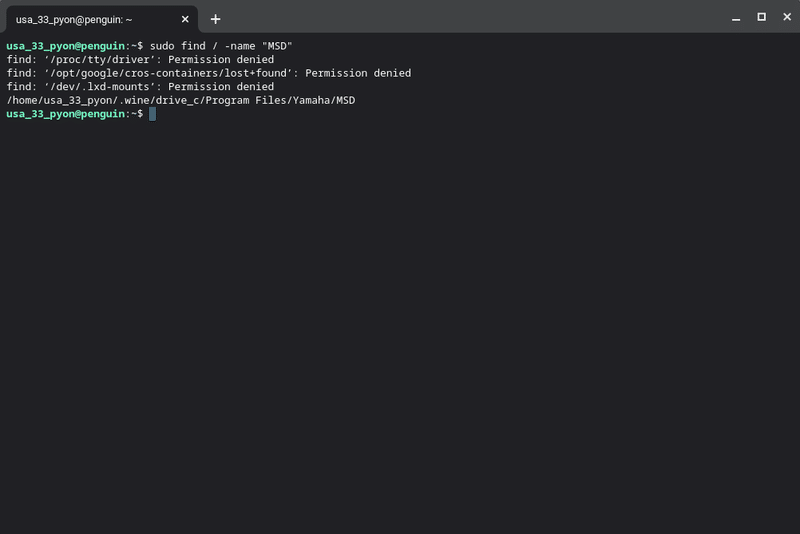Click the Yamaha folder name in the result path
The height and width of the screenshot is (534, 800).
click(307, 101)
